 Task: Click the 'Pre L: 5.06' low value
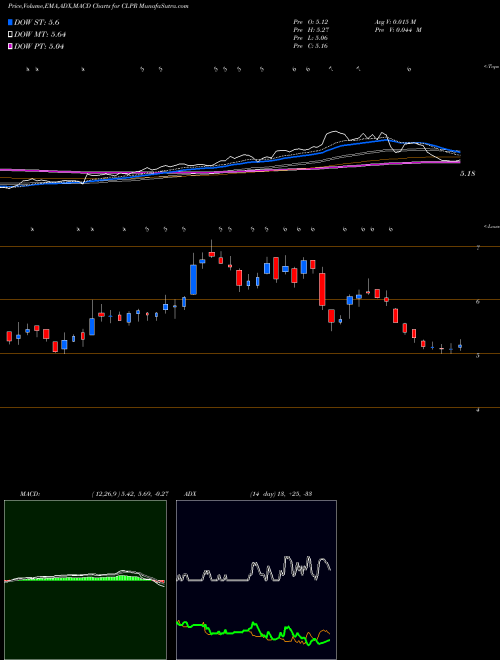[311, 38]
